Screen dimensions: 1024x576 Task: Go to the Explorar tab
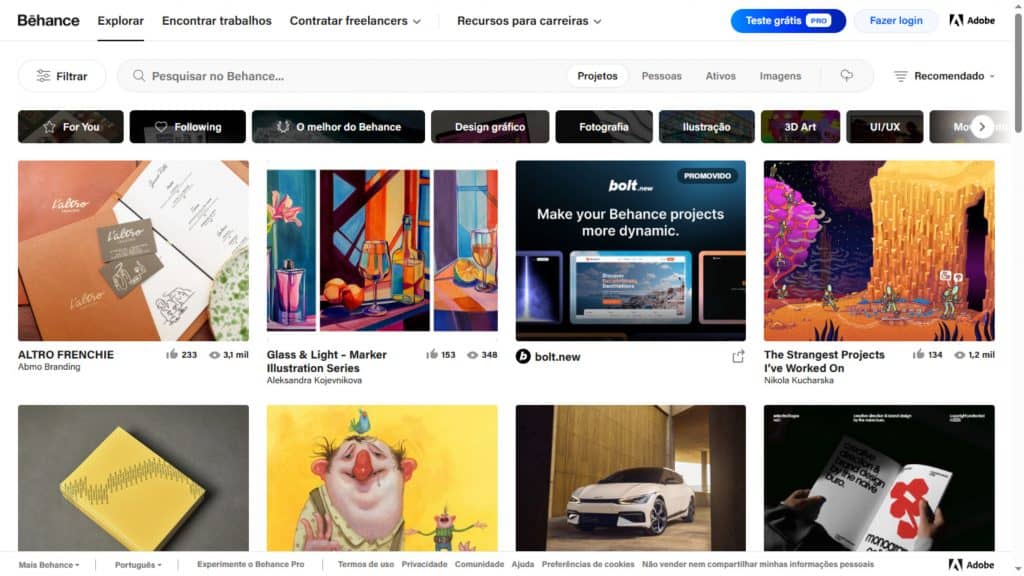click(x=121, y=21)
